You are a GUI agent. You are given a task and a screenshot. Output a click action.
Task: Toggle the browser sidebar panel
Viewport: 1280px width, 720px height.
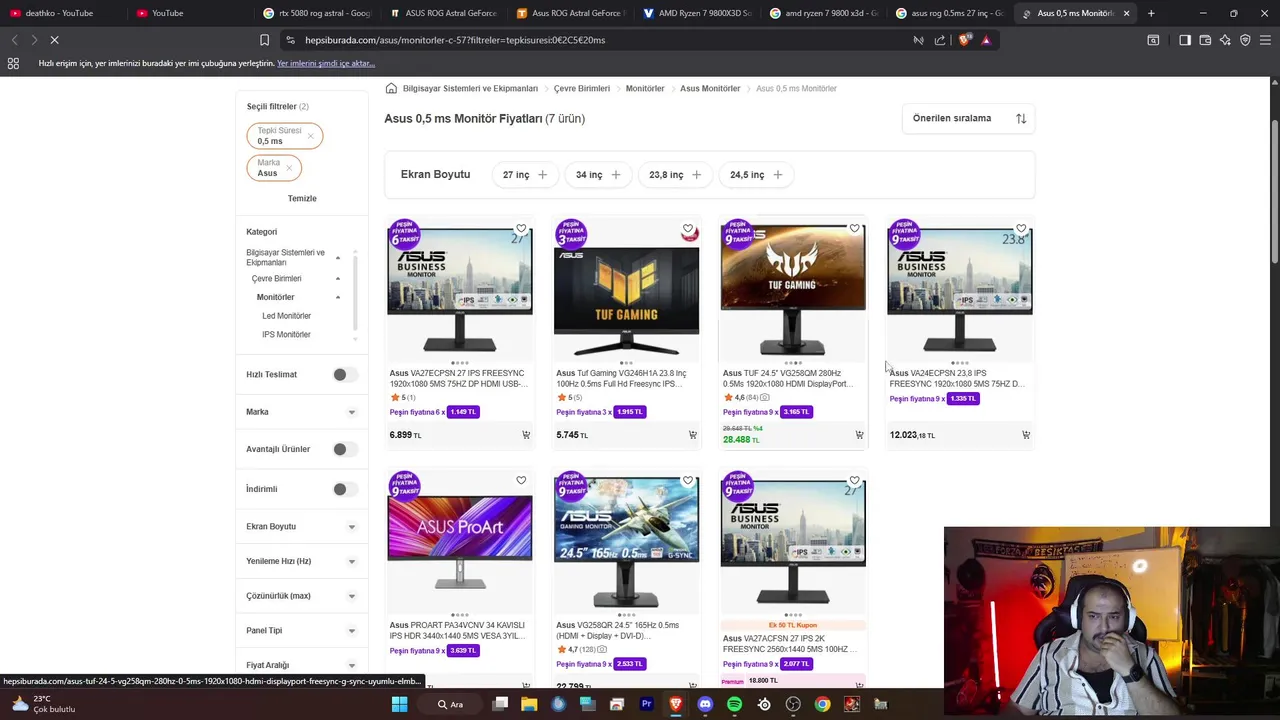pyautogui.click(x=1185, y=40)
